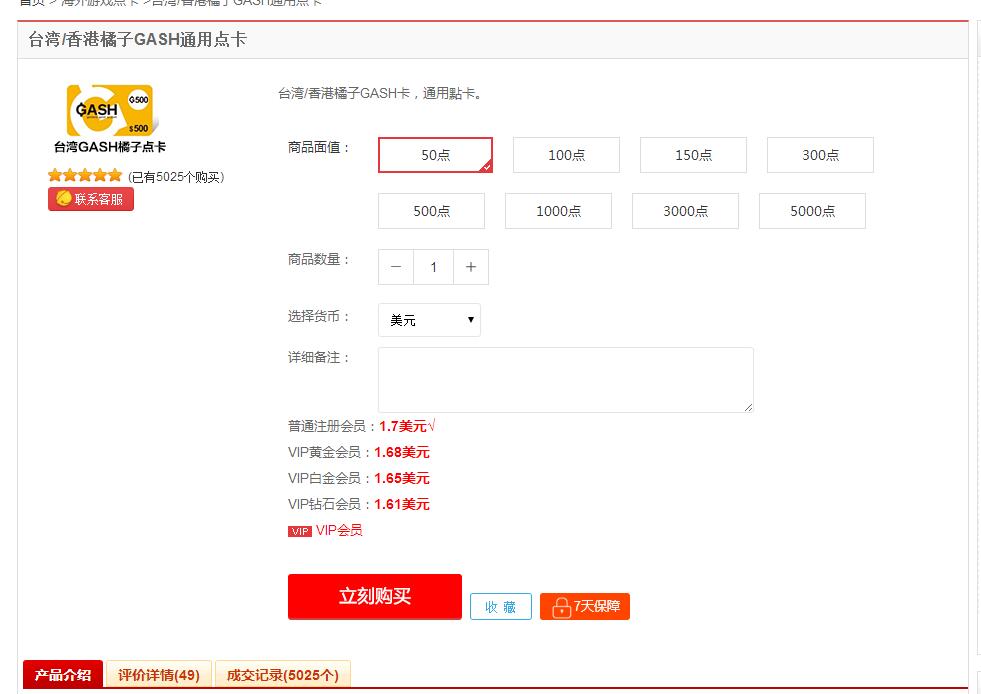This screenshot has width=981, height=694.
Task: Click the 立刻购买 buy now button
Action: click(x=375, y=596)
